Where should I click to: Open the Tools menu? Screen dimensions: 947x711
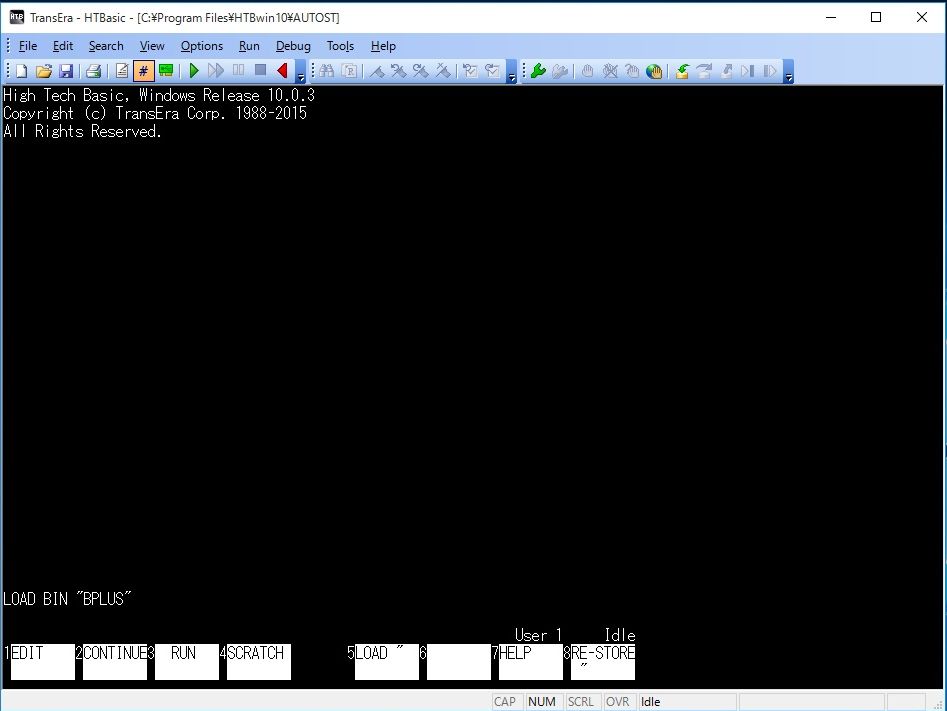click(x=340, y=46)
